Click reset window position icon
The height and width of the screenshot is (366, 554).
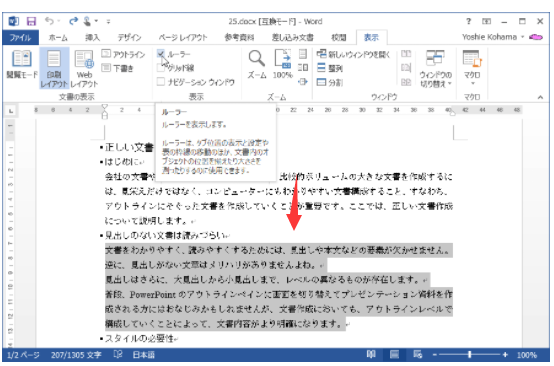click(406, 82)
